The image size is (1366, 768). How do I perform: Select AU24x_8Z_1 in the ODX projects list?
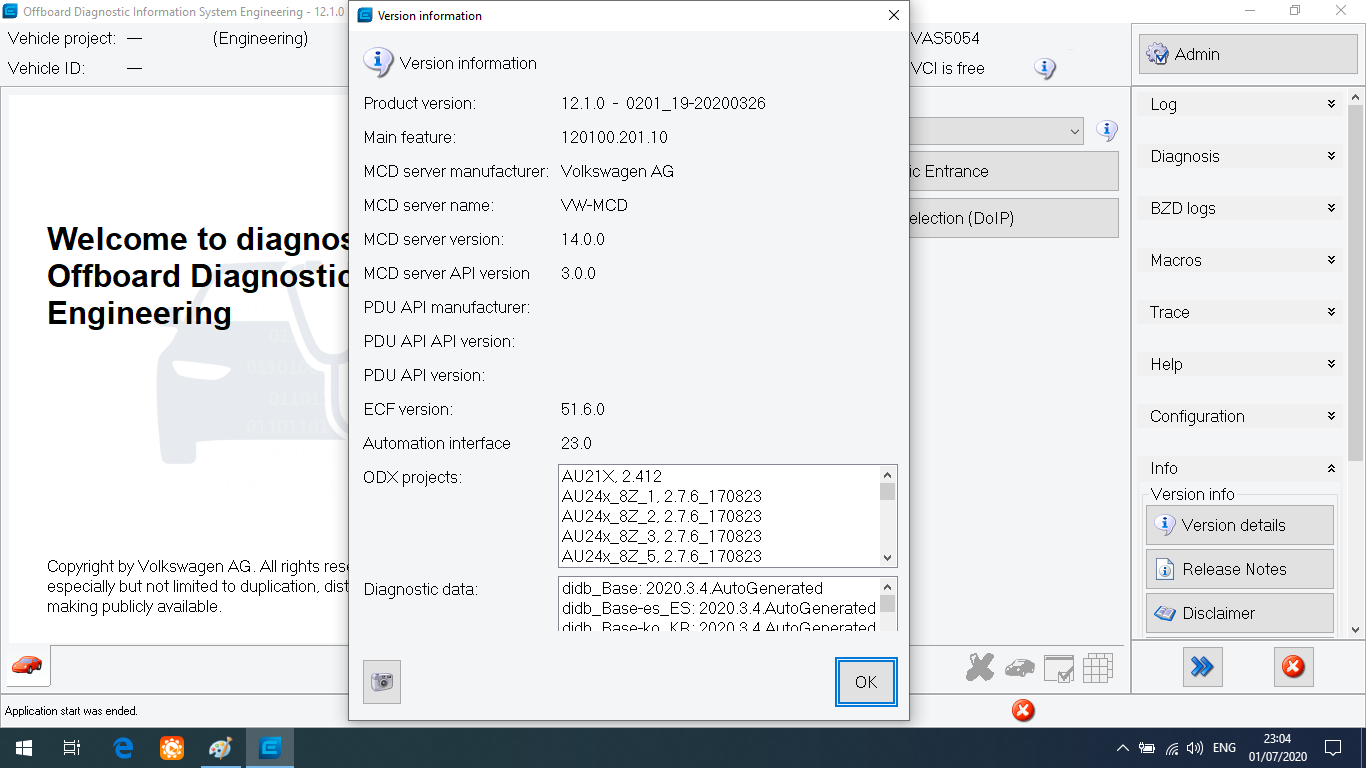(x=662, y=496)
